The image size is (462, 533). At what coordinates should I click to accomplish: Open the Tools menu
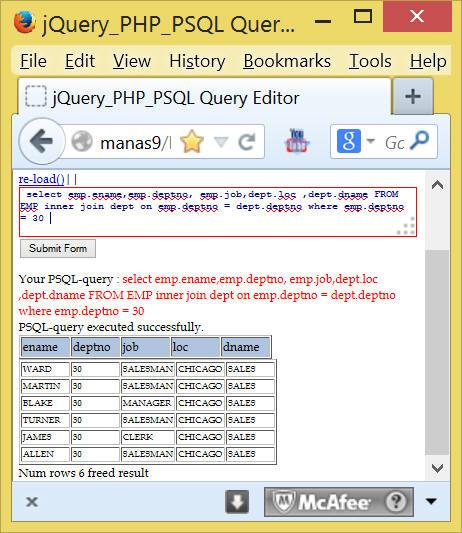click(x=370, y=61)
